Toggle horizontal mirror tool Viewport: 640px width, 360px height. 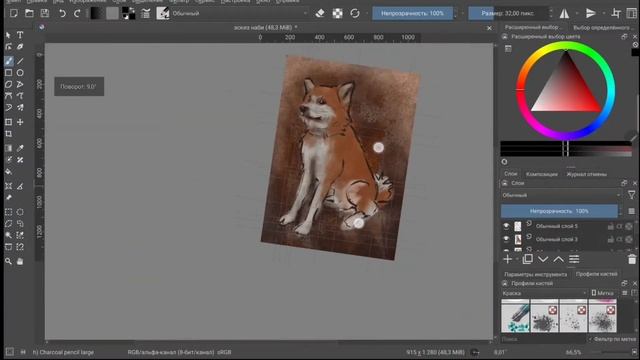pos(564,13)
